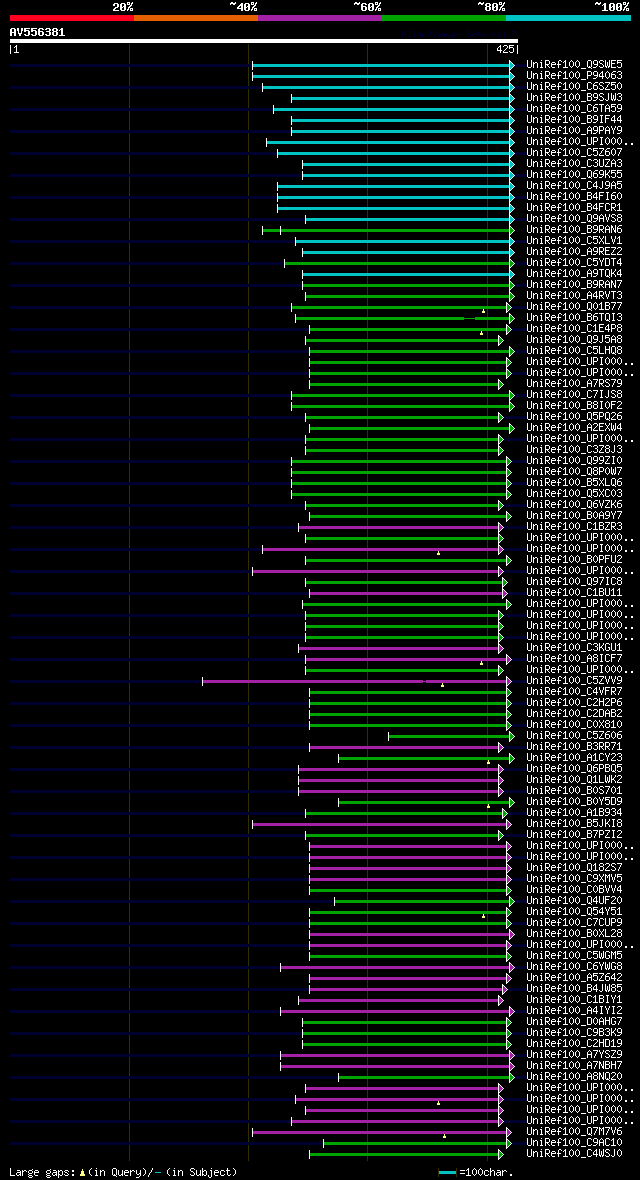The image size is (640, 1180).
Task: Select hit UniRef100_B9RAN7
Action: (x=574, y=284)
